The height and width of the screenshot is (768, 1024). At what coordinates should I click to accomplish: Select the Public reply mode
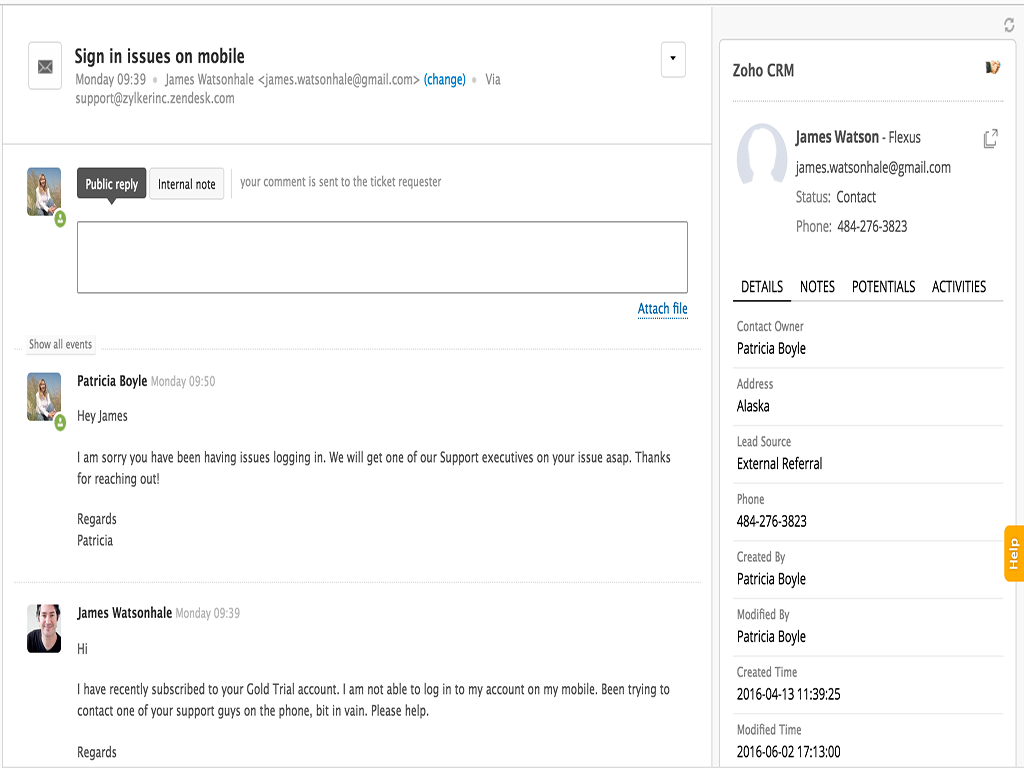pos(110,183)
